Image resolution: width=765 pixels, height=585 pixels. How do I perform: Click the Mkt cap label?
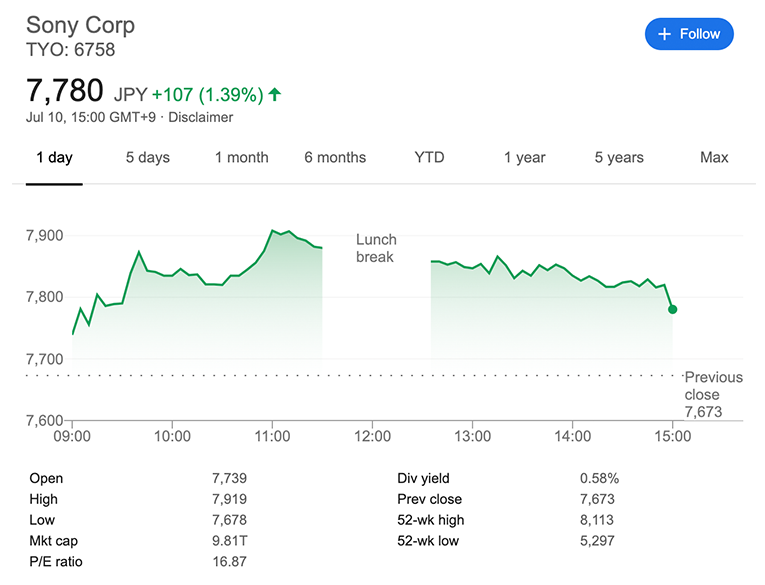pyautogui.click(x=54, y=541)
